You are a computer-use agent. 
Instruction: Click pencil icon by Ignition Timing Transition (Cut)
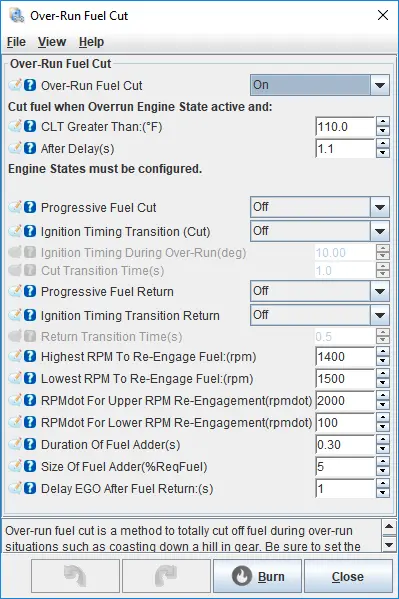coord(15,231)
